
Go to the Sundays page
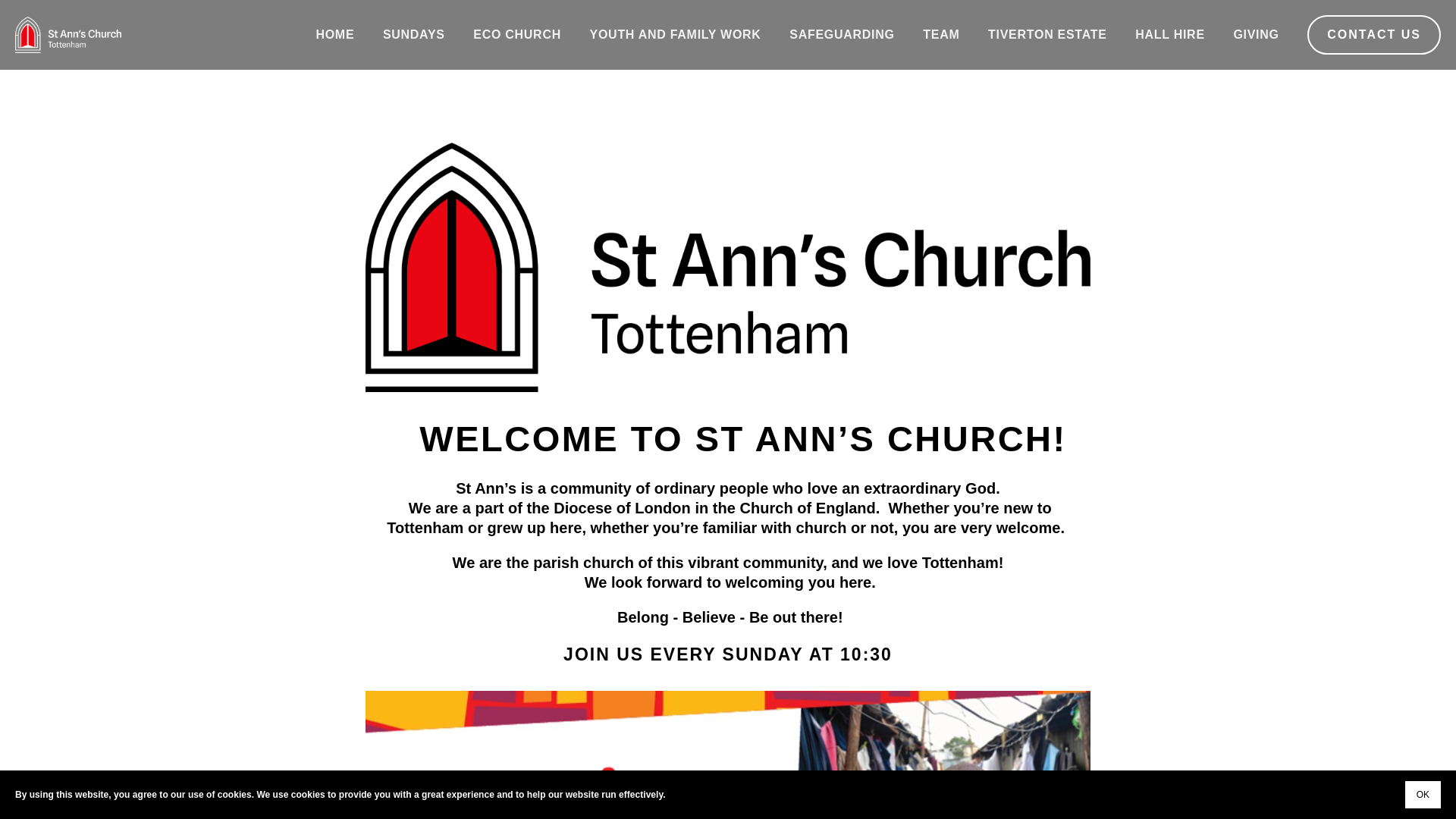(x=414, y=35)
